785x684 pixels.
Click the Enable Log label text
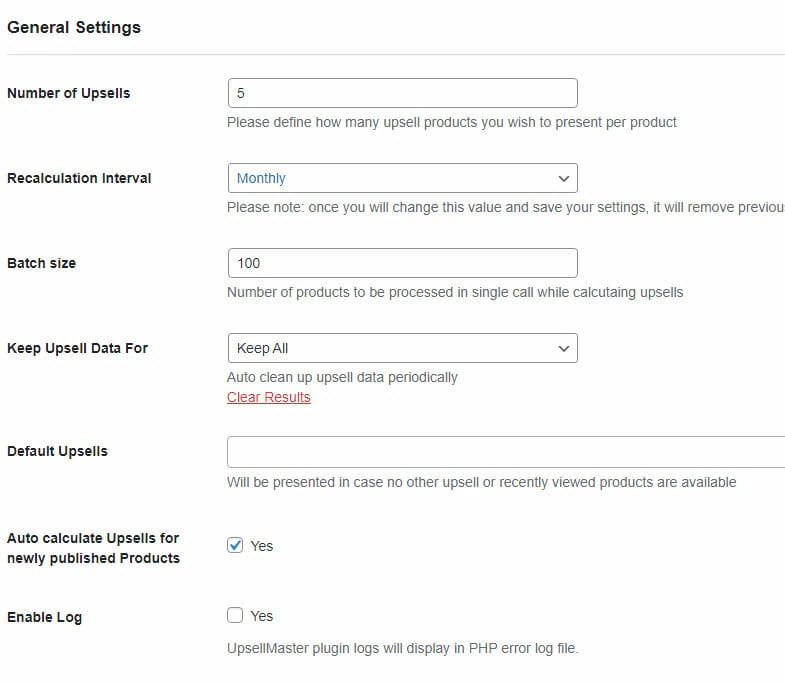point(44,617)
